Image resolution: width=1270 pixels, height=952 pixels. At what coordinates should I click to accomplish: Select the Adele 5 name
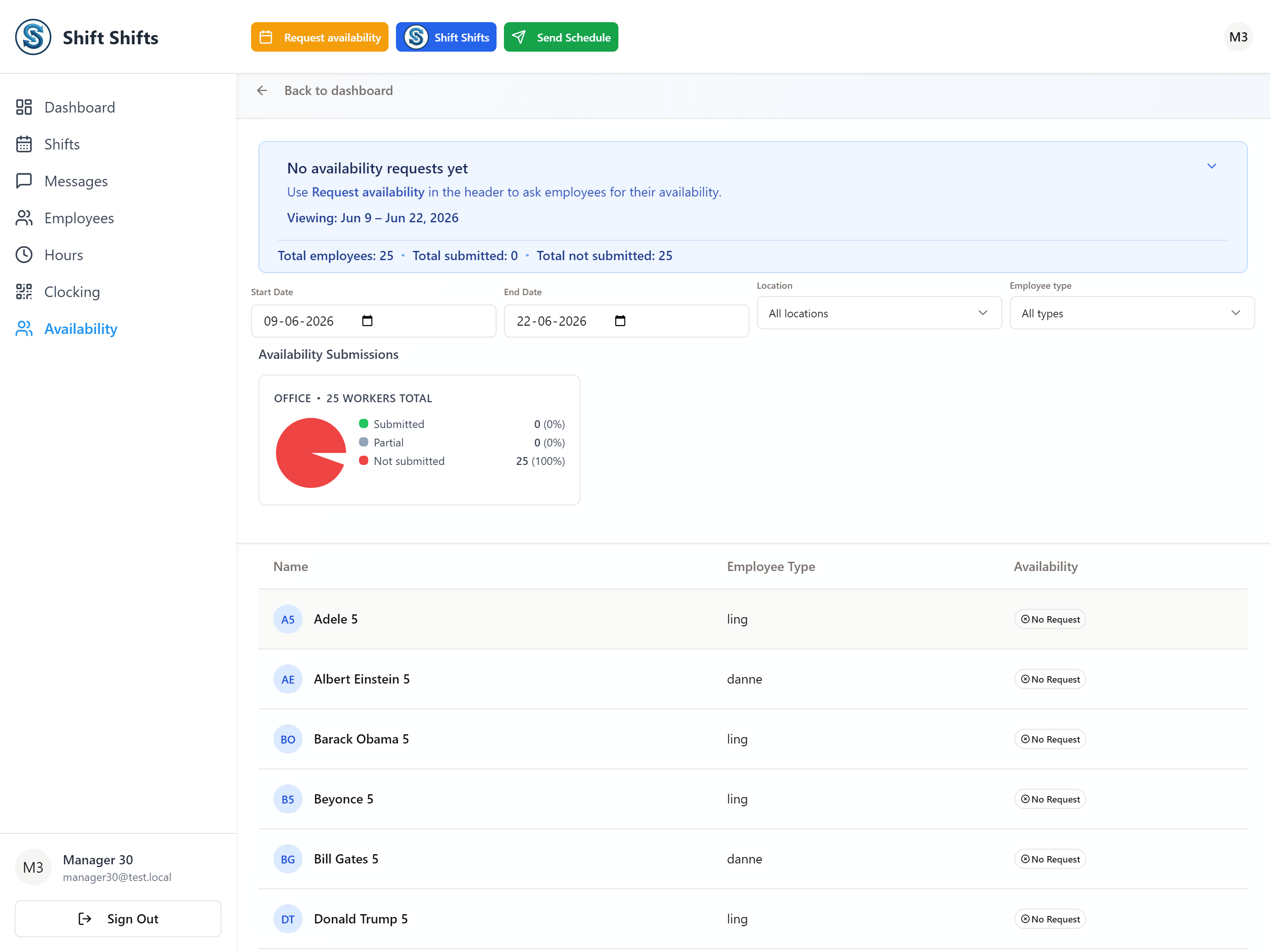point(336,619)
